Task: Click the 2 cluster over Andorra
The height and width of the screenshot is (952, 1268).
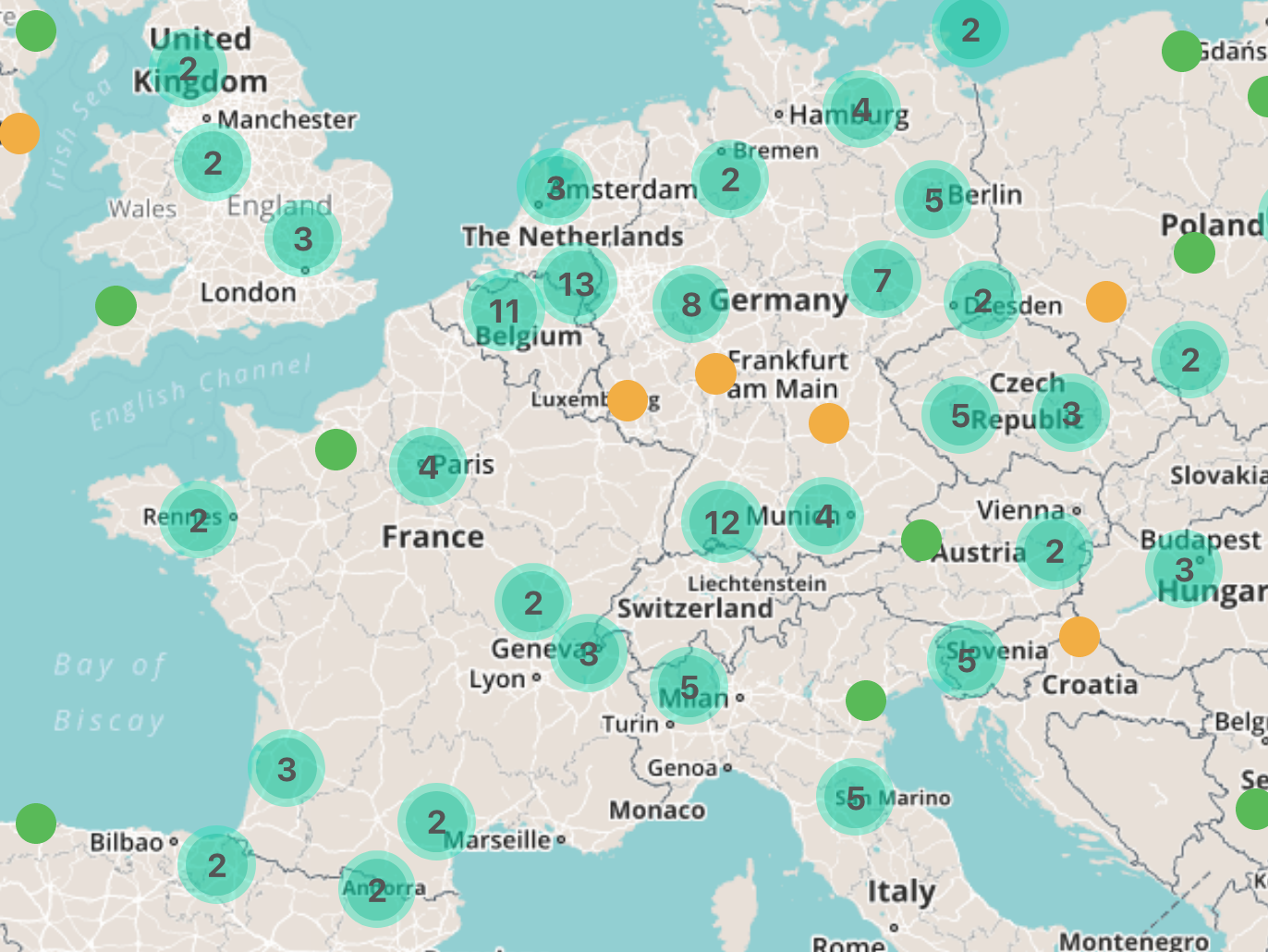Action: coord(377,890)
